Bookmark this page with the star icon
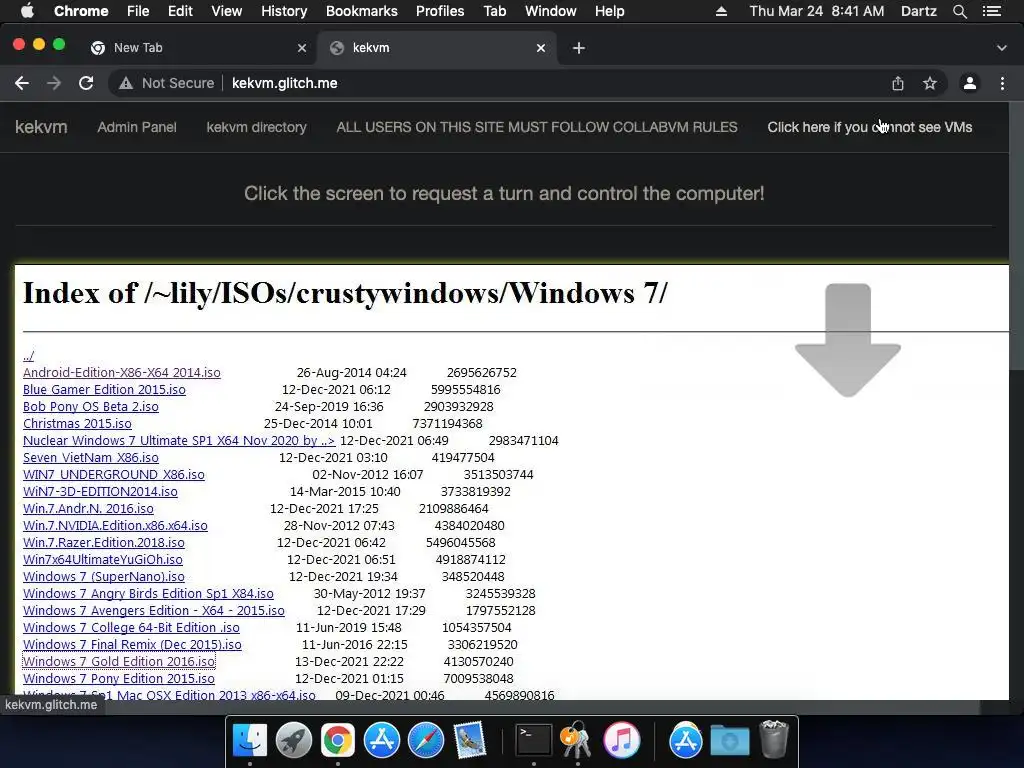The image size is (1024, 768). click(930, 83)
